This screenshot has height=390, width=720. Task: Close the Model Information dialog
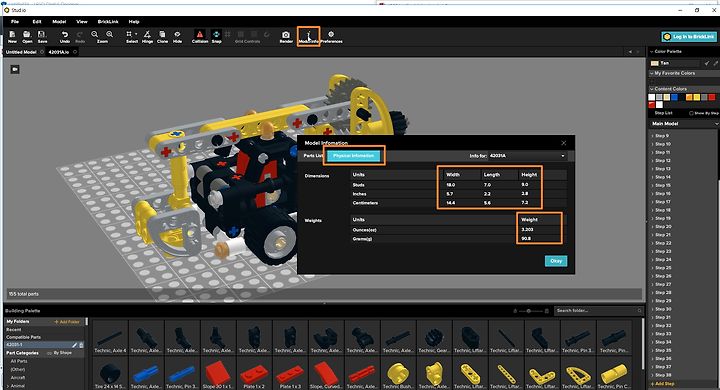tap(563, 143)
